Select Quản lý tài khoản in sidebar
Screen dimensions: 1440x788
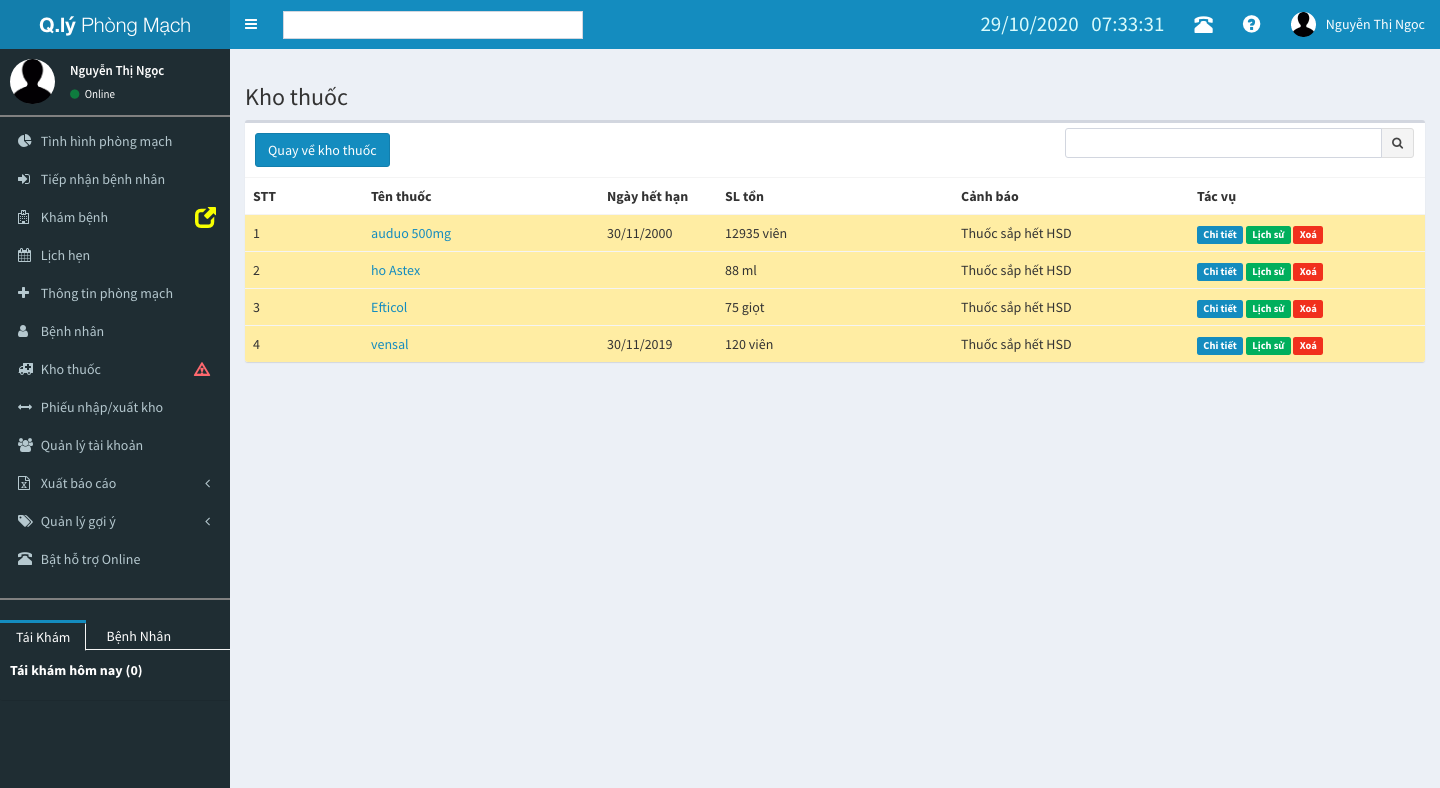[x=115, y=445]
